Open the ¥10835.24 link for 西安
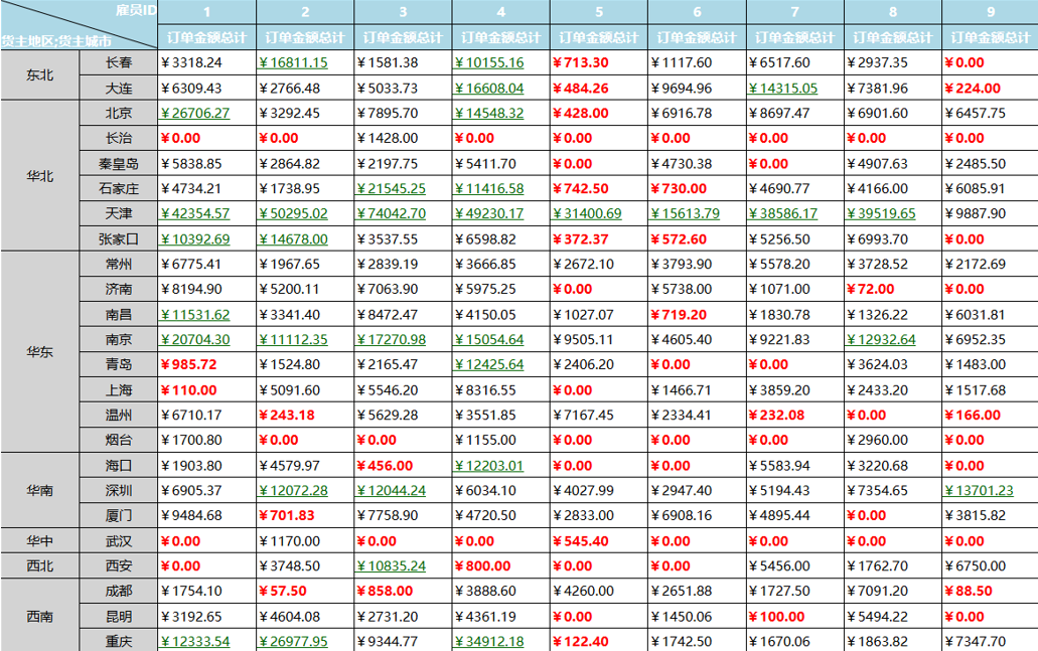 (391, 566)
